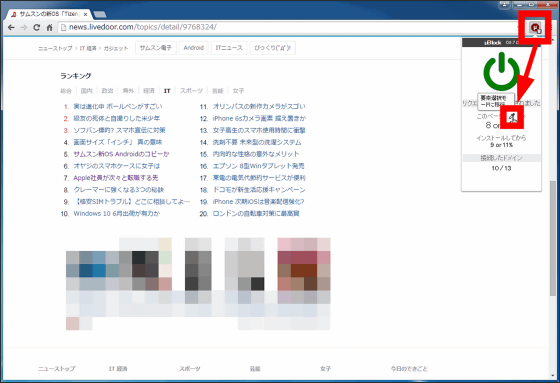Switch ranking to the 国内 tab
The image size is (560, 383).
(86, 91)
